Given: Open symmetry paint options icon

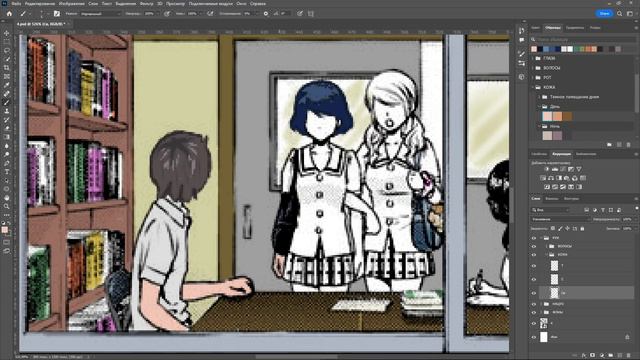Looking at the screenshot, I should (311, 13).
